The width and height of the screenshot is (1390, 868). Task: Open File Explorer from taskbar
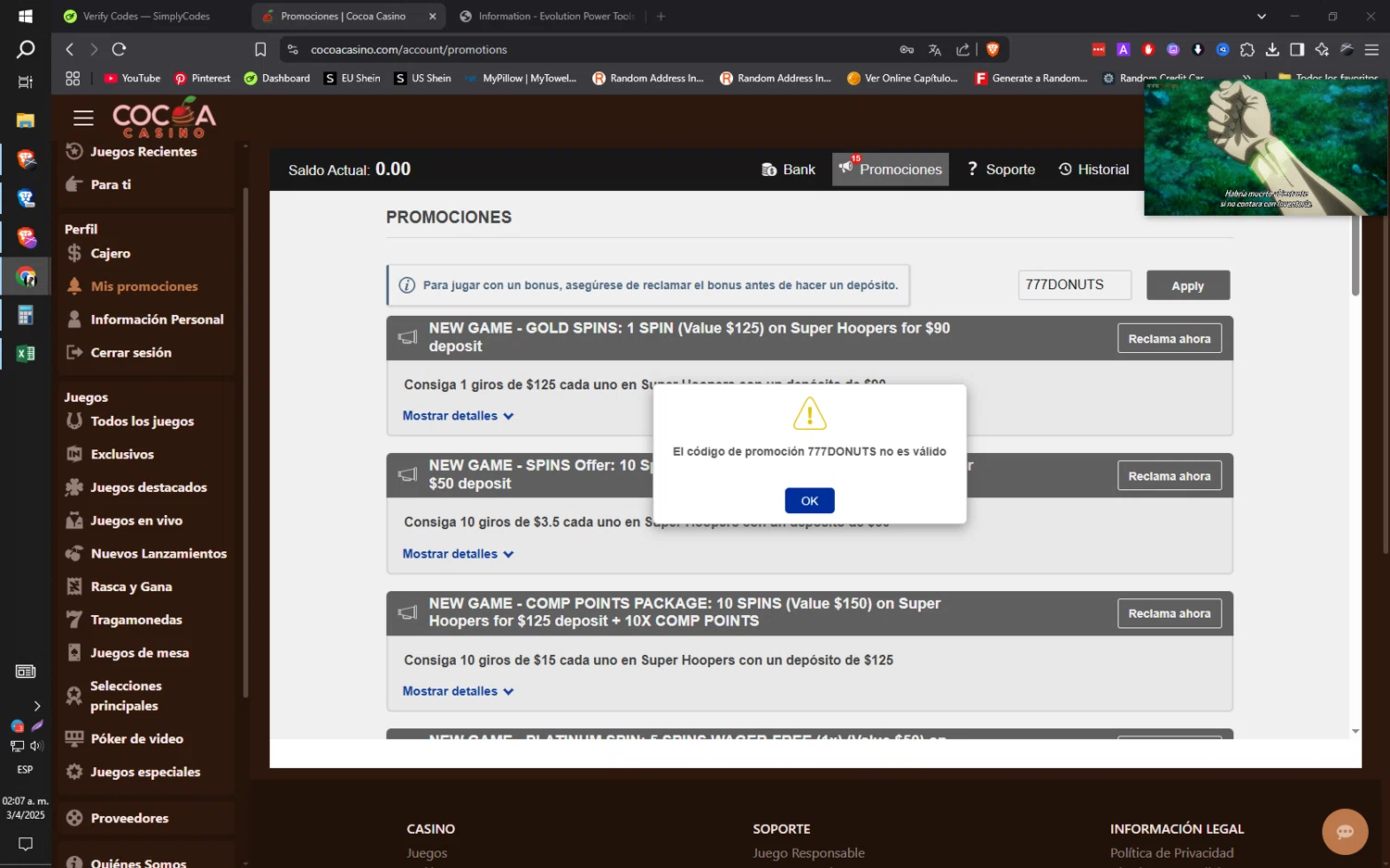(25, 120)
